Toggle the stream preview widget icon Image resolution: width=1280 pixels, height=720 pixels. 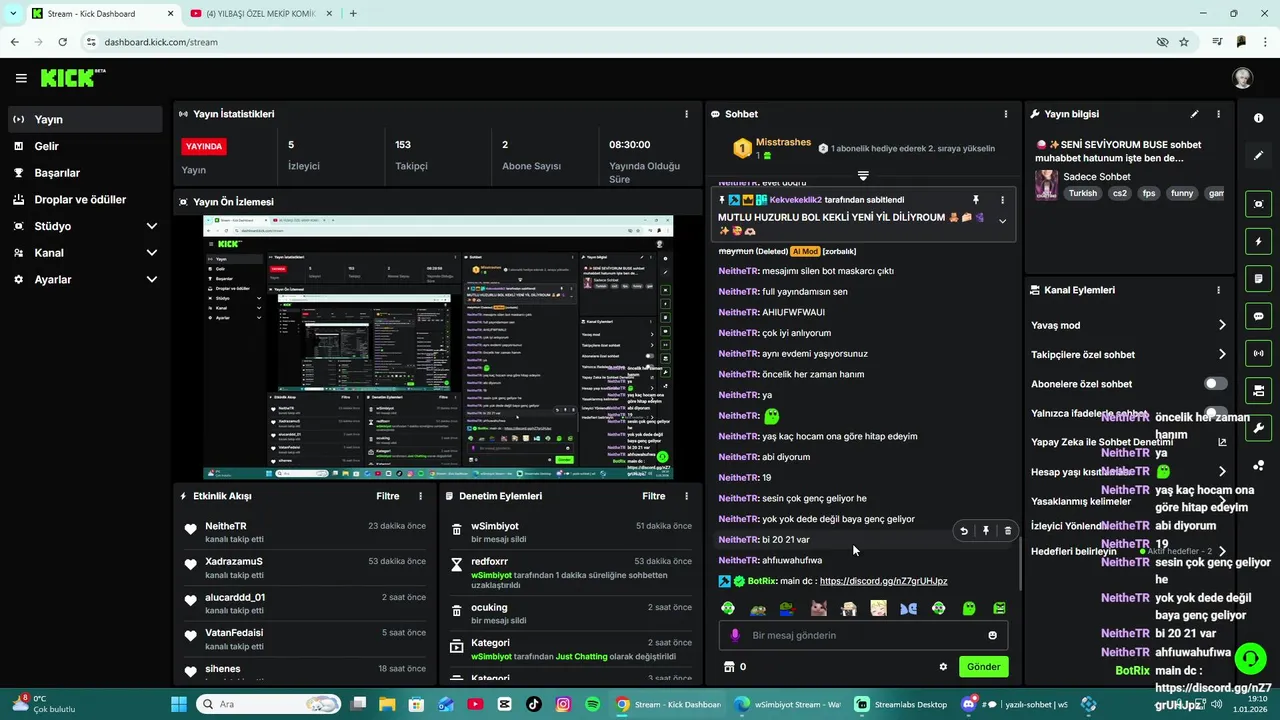click(x=1258, y=204)
